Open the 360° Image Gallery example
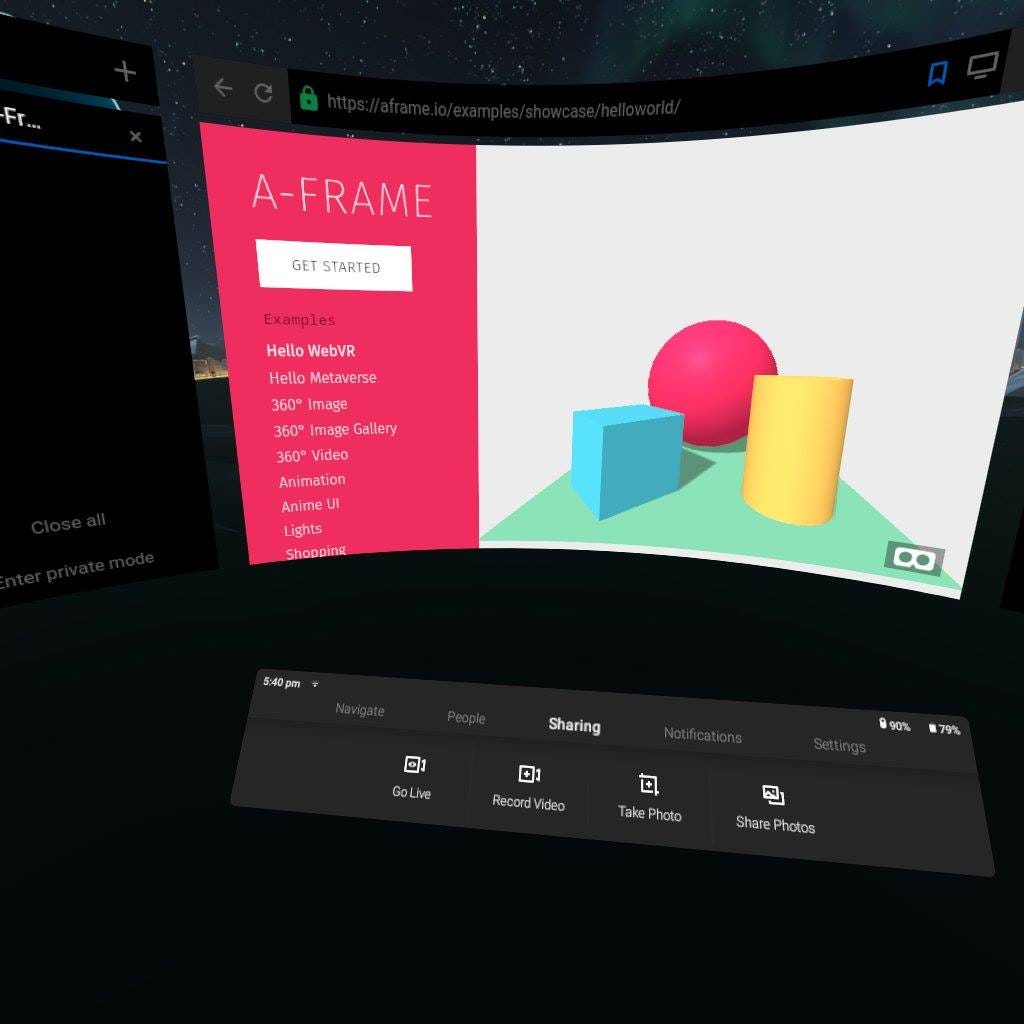 pos(335,430)
